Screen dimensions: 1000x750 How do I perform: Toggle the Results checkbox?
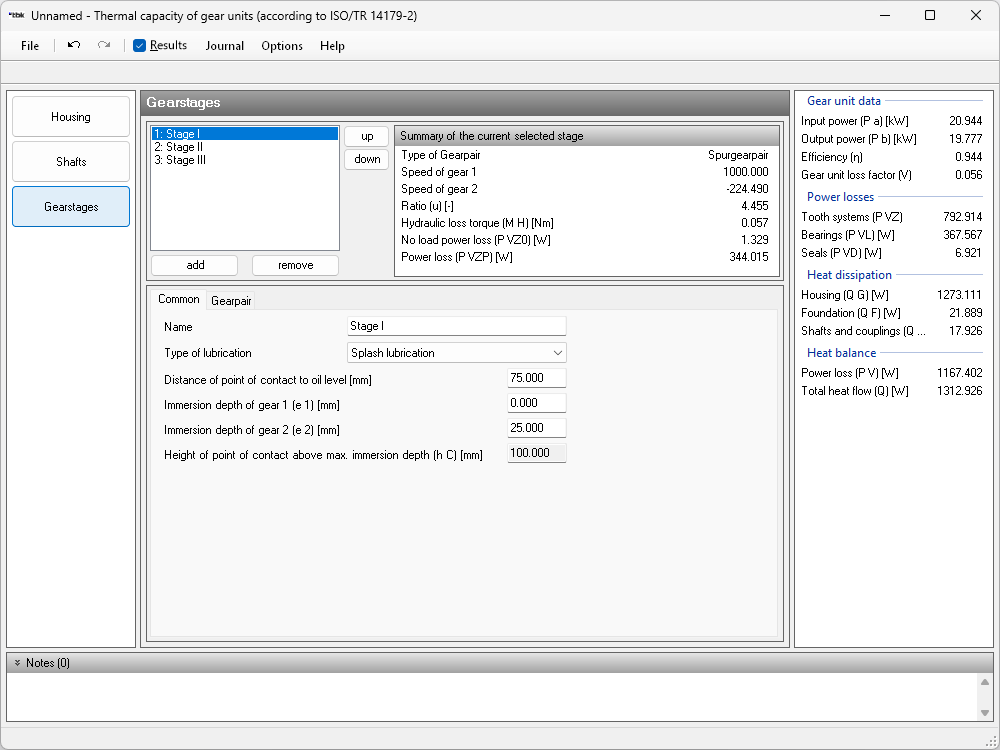pos(140,45)
